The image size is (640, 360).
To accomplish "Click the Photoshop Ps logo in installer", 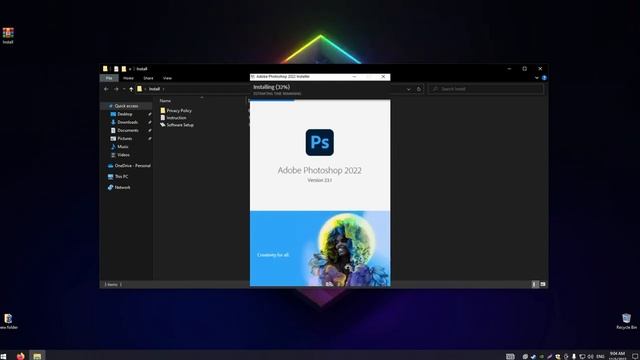I will 320,142.
